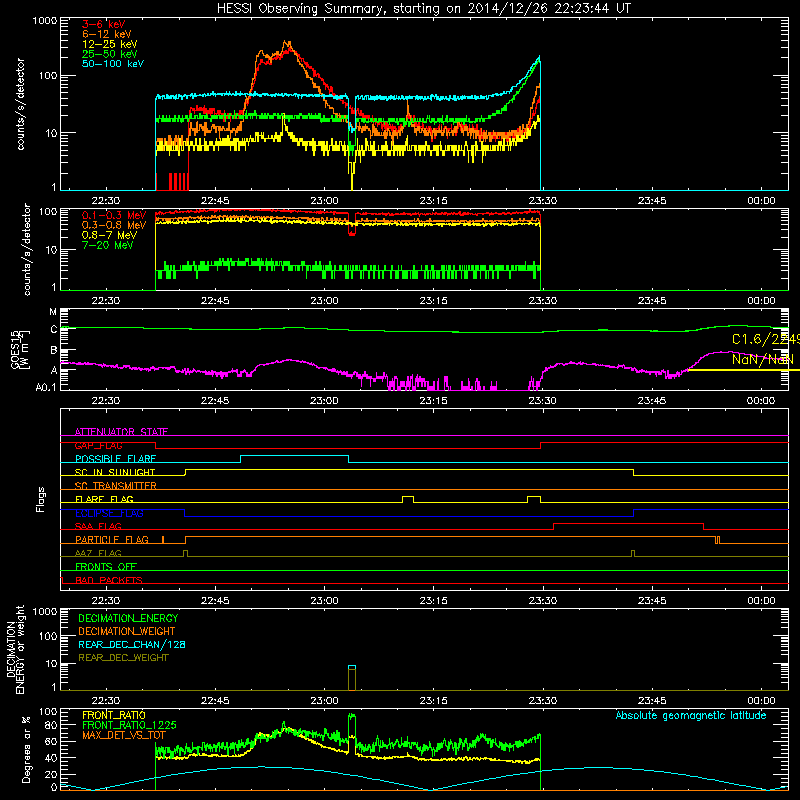Image resolution: width=800 pixels, height=800 pixels.
Task: Click the decimation spike in DECIMATION panel
Action: coord(352,678)
